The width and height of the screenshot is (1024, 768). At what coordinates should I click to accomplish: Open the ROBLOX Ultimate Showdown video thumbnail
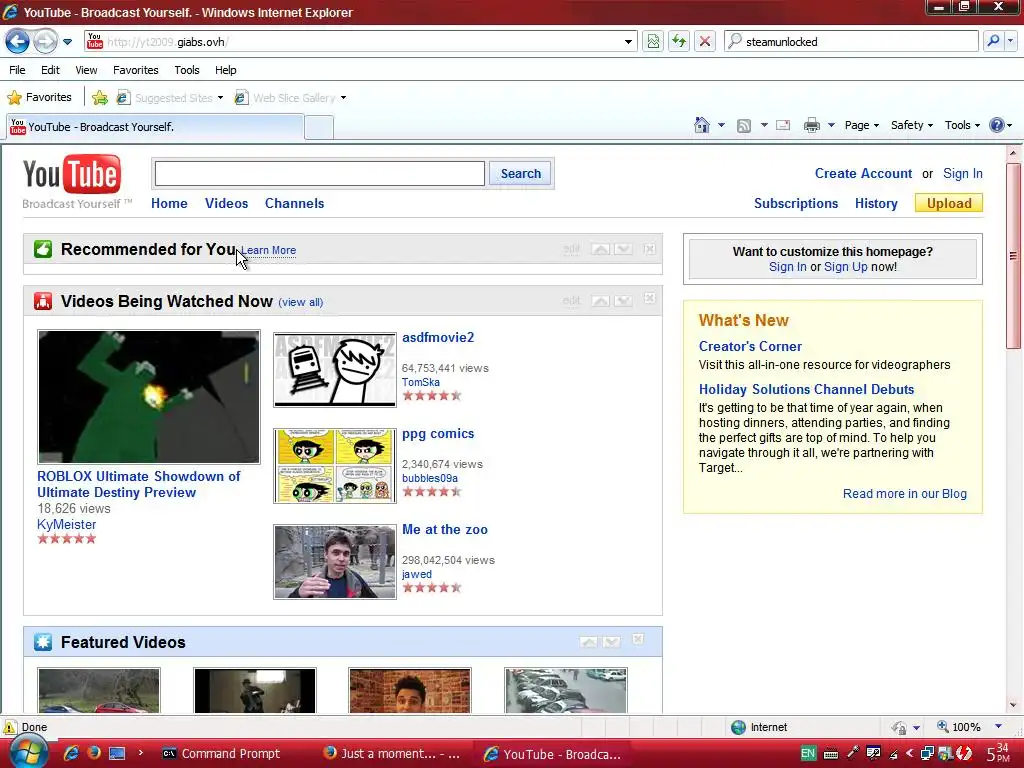(149, 396)
